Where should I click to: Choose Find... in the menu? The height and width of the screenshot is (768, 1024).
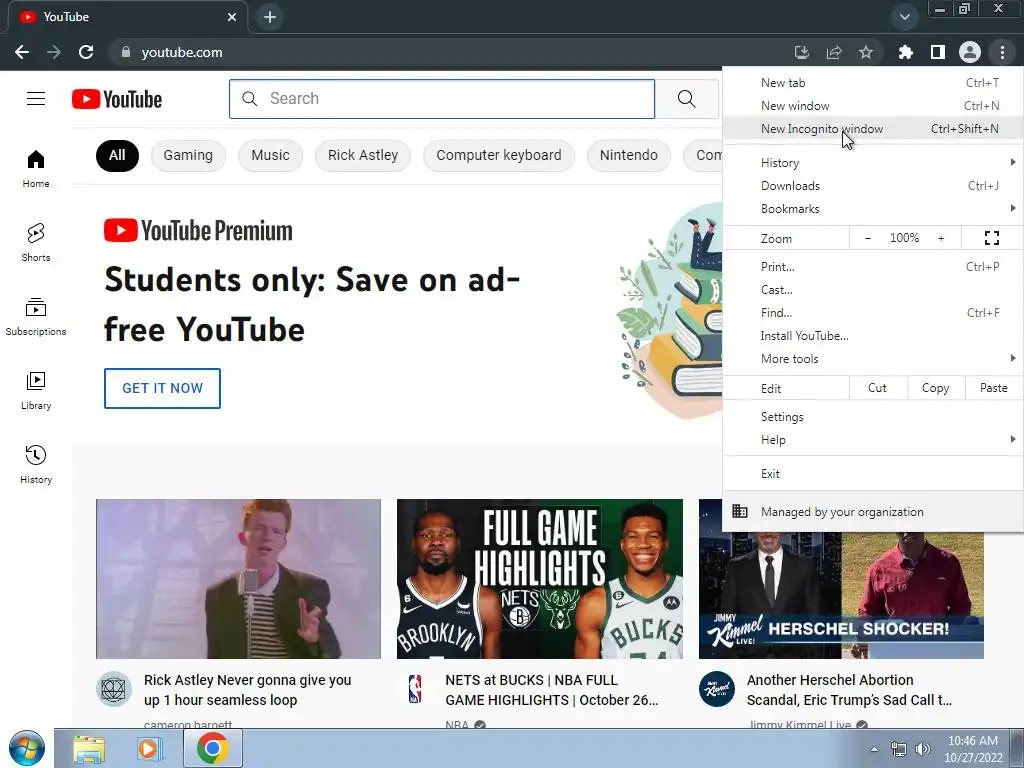(x=872, y=313)
